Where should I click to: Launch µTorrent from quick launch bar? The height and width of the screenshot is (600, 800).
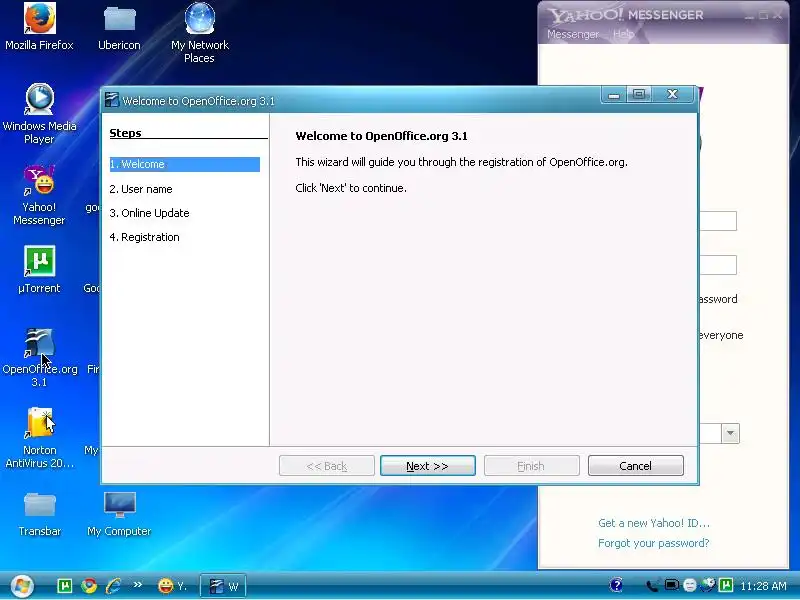click(65, 586)
